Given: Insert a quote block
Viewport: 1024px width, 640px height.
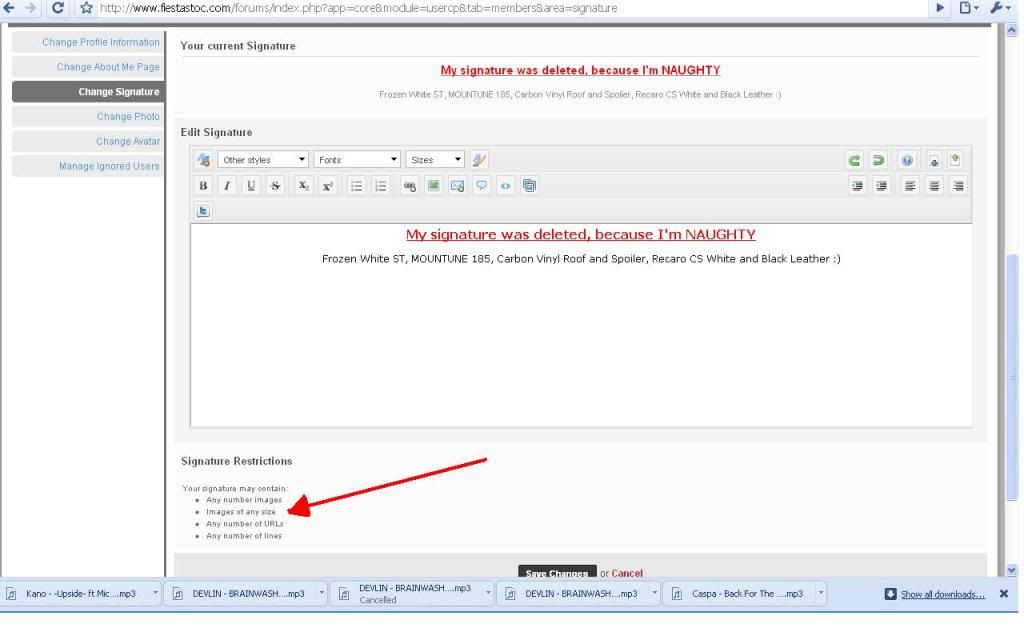Looking at the screenshot, I should pos(481,185).
